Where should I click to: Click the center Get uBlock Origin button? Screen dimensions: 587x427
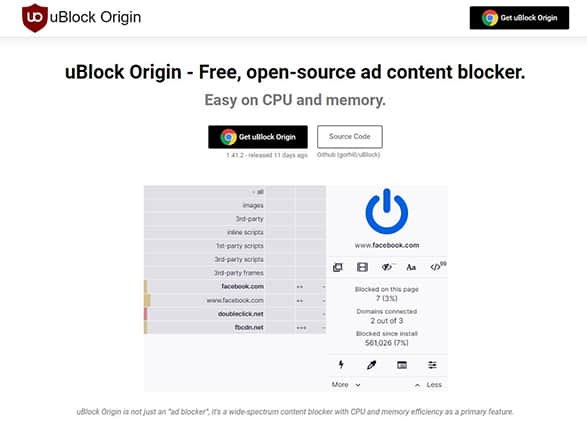click(x=258, y=137)
